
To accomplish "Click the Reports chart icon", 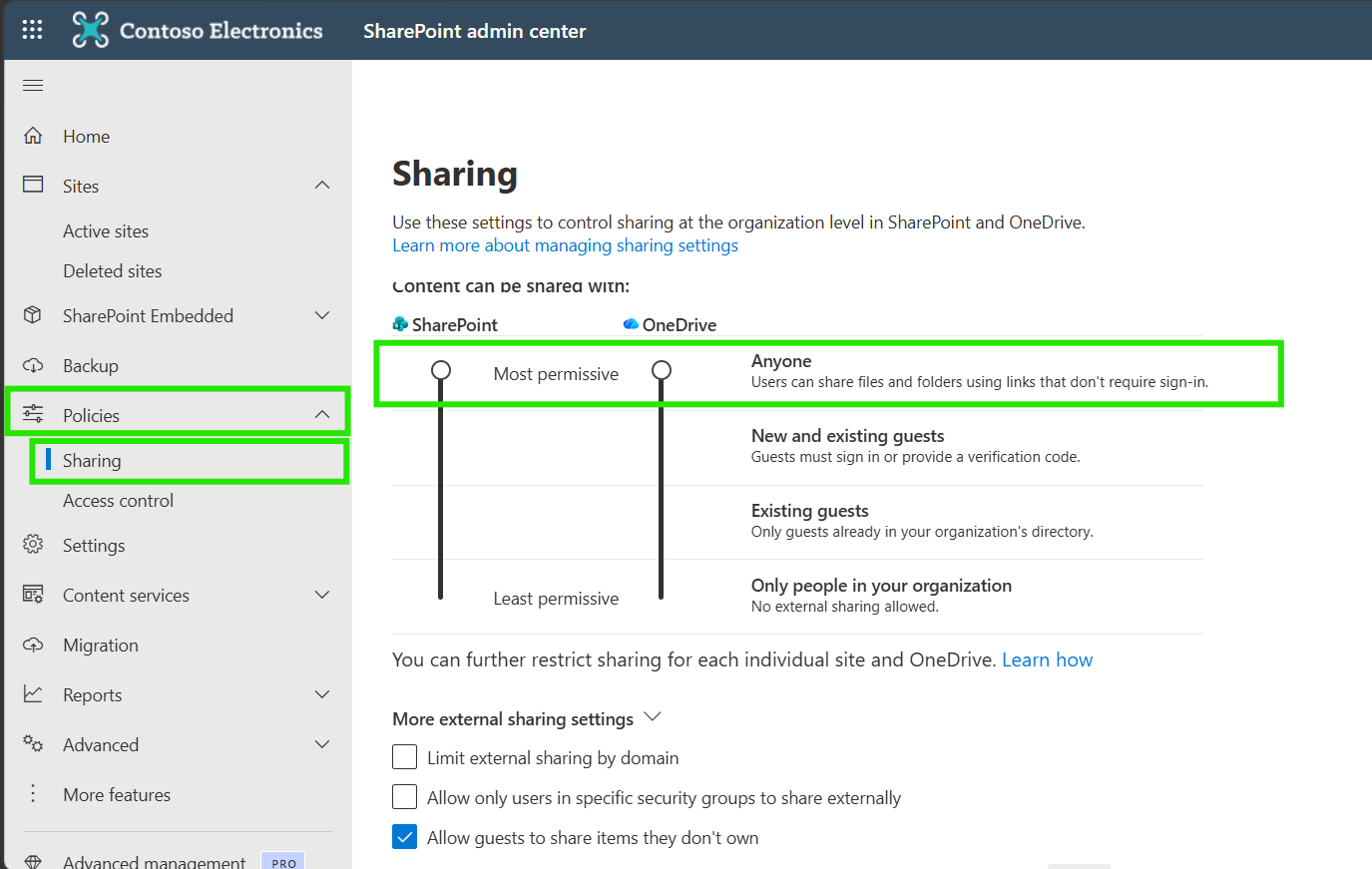I will [33, 694].
